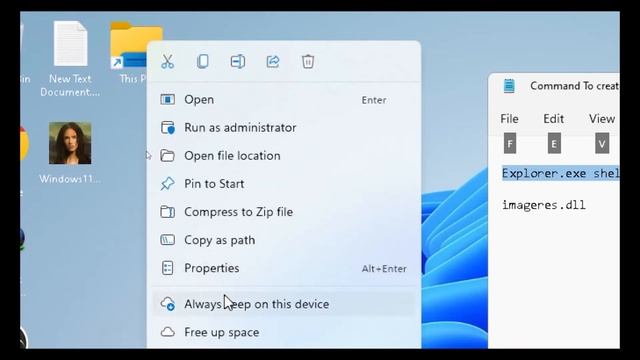Click the Command To creat Notepad window title
640x360 pixels.
click(575, 86)
